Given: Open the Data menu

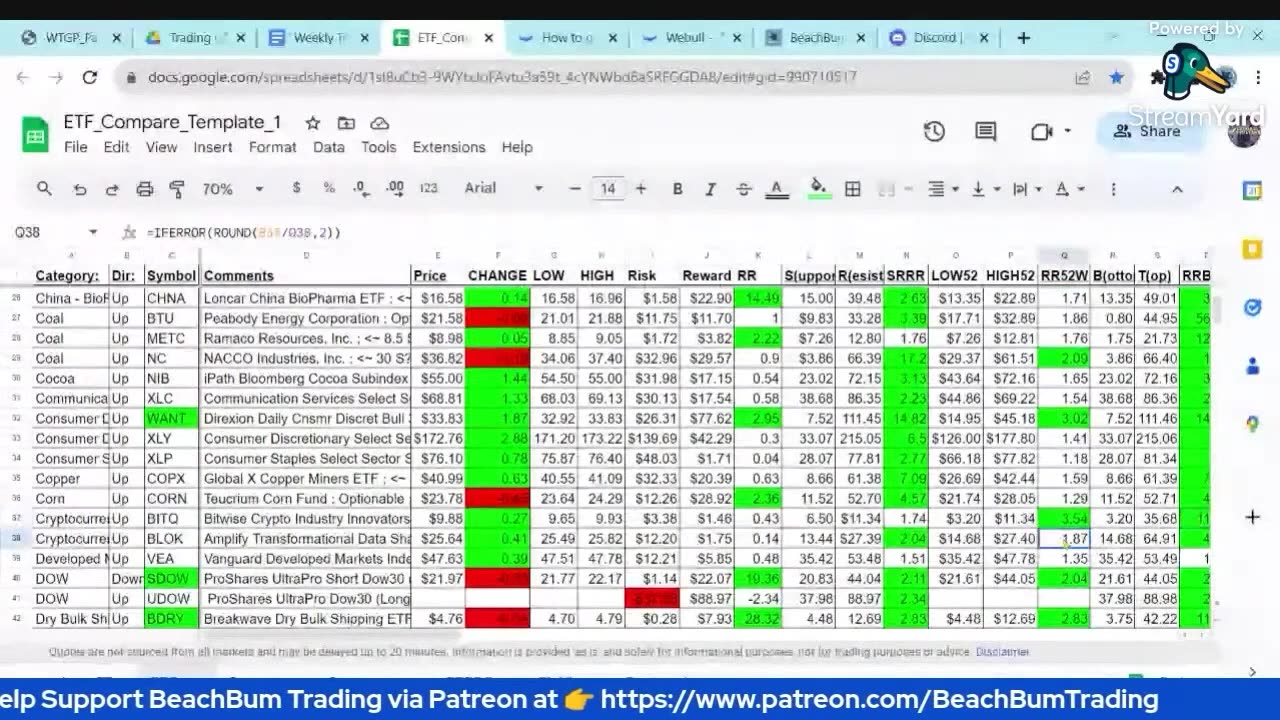Looking at the screenshot, I should coord(328,147).
